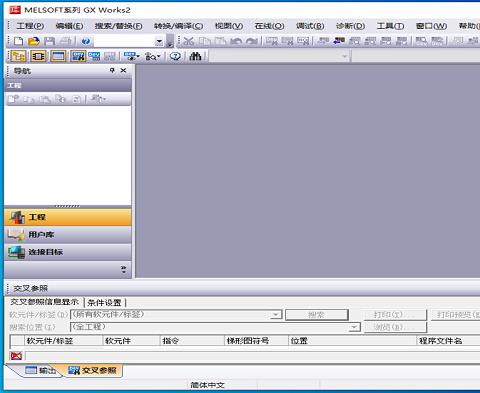Close the Navigation (导航) panel
The width and height of the screenshot is (480, 393).
[x=123, y=70]
